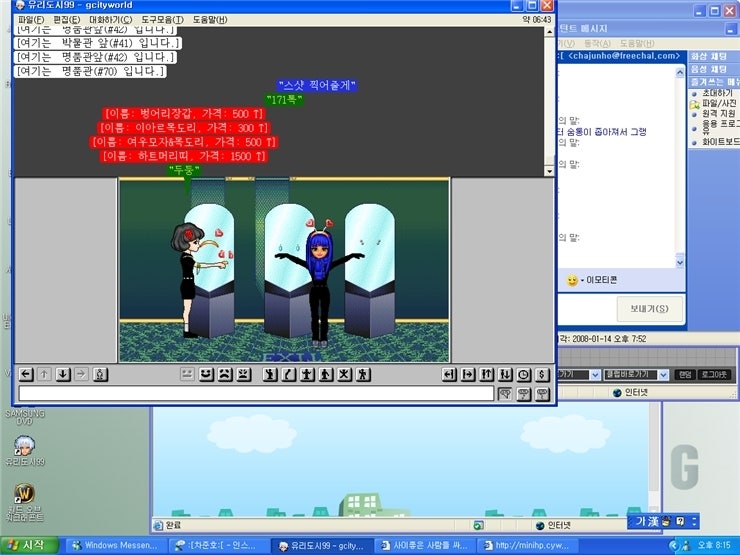The image size is (740, 555).
Task: Select the smiling face expression icon
Action: (206, 374)
